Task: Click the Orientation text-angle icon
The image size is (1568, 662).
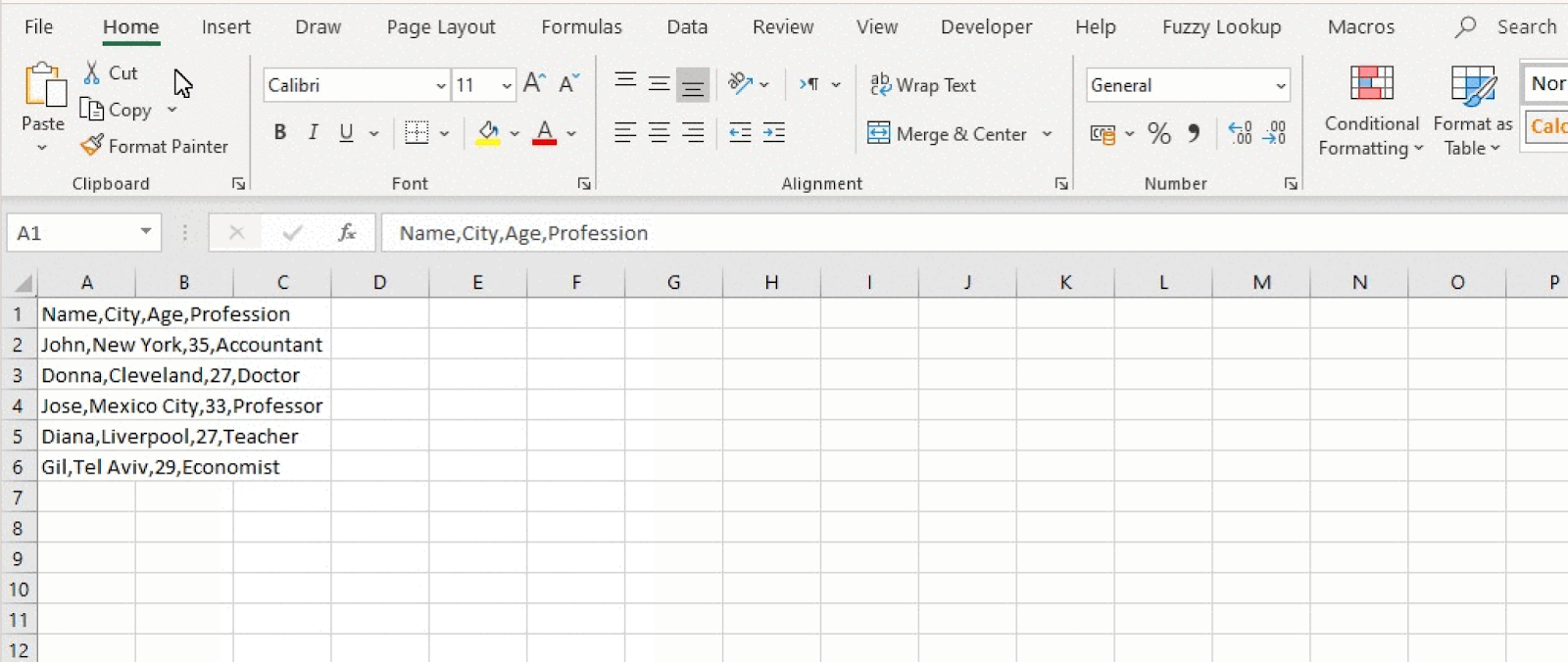Action: pos(740,84)
